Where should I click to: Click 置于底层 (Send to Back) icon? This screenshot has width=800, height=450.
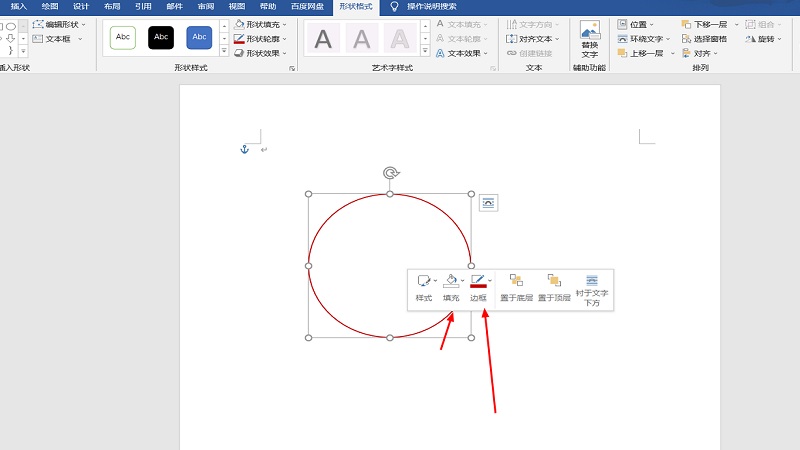(x=516, y=282)
